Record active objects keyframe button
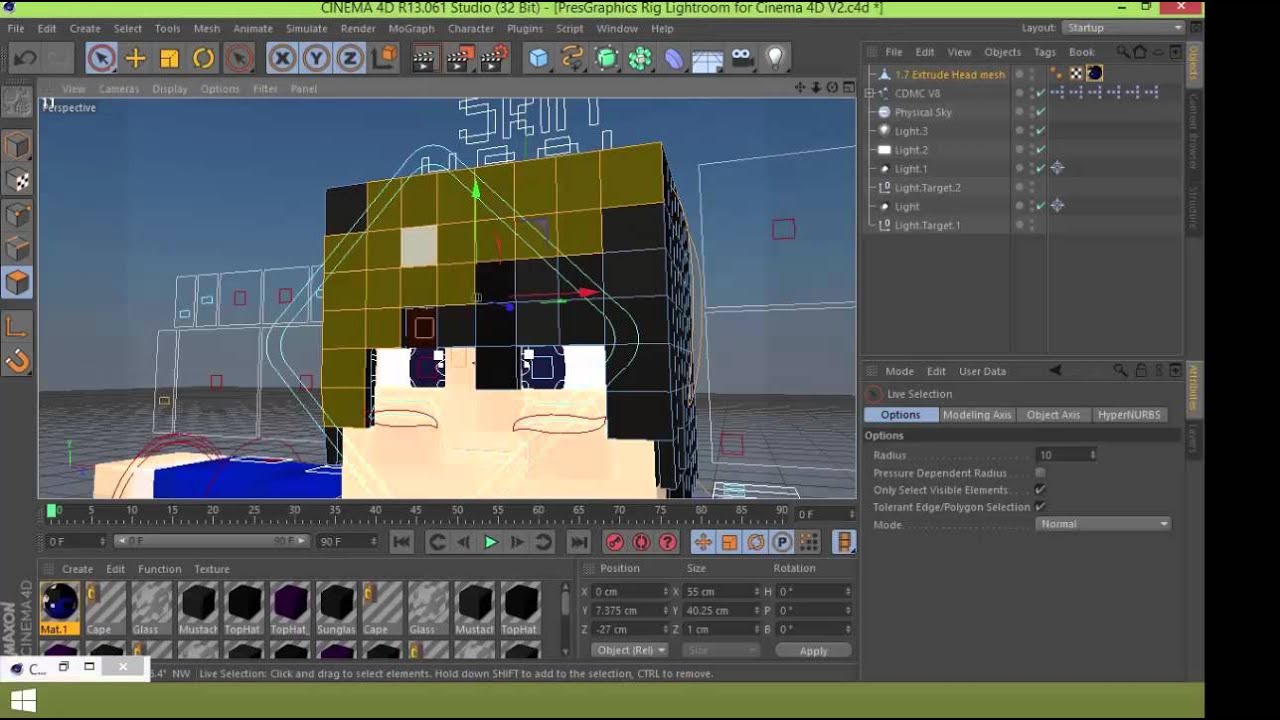This screenshot has width=1280, height=720. tap(614, 542)
